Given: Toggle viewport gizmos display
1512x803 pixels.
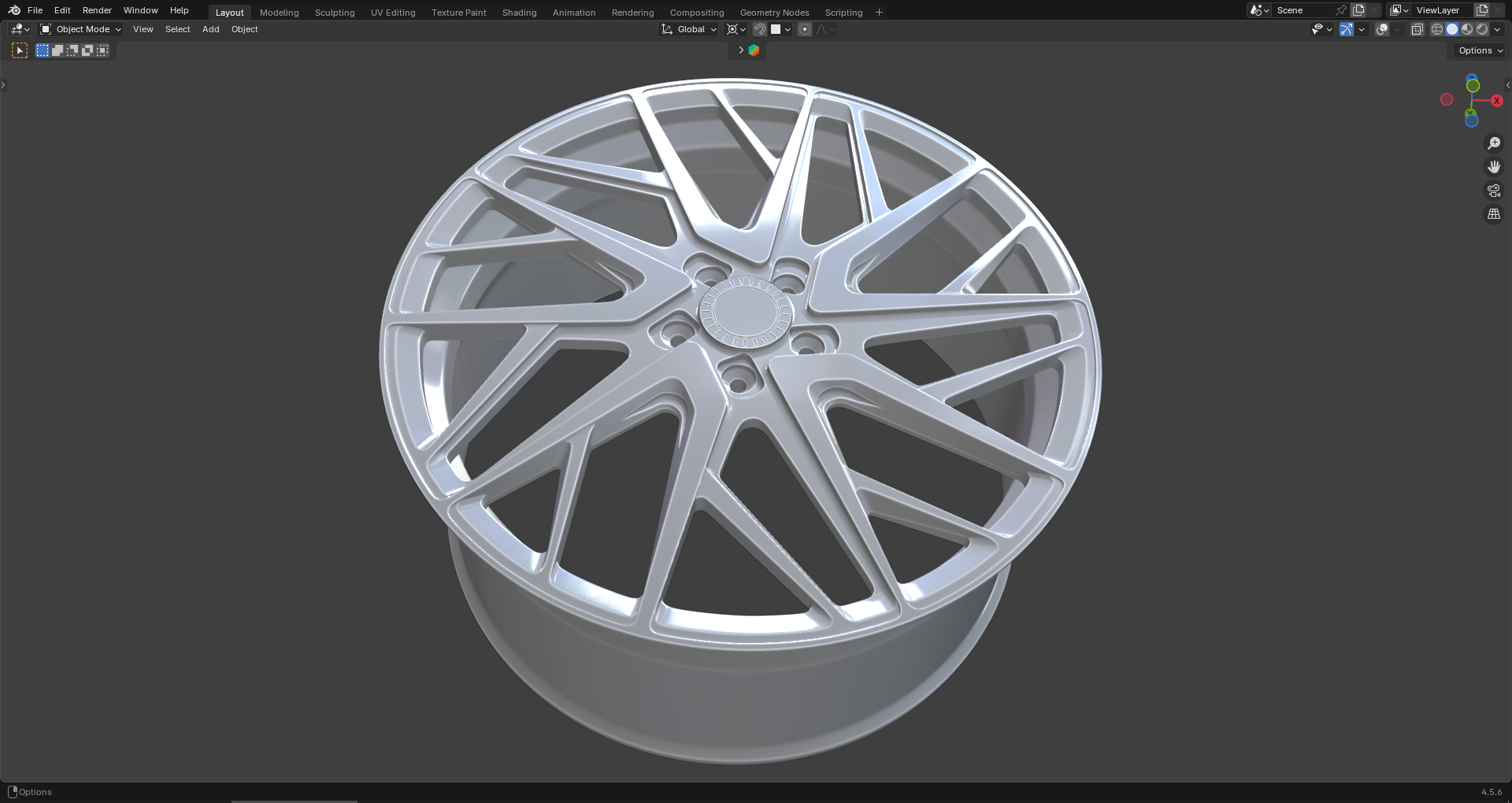Looking at the screenshot, I should [1347, 29].
